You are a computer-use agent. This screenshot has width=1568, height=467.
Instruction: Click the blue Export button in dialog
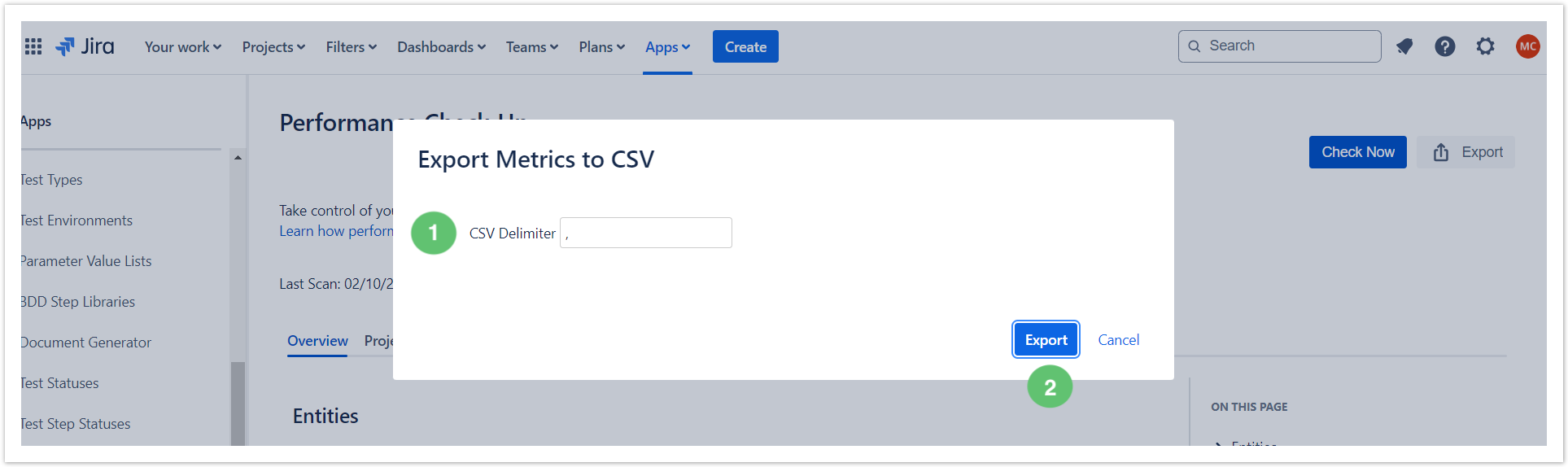[x=1046, y=340]
